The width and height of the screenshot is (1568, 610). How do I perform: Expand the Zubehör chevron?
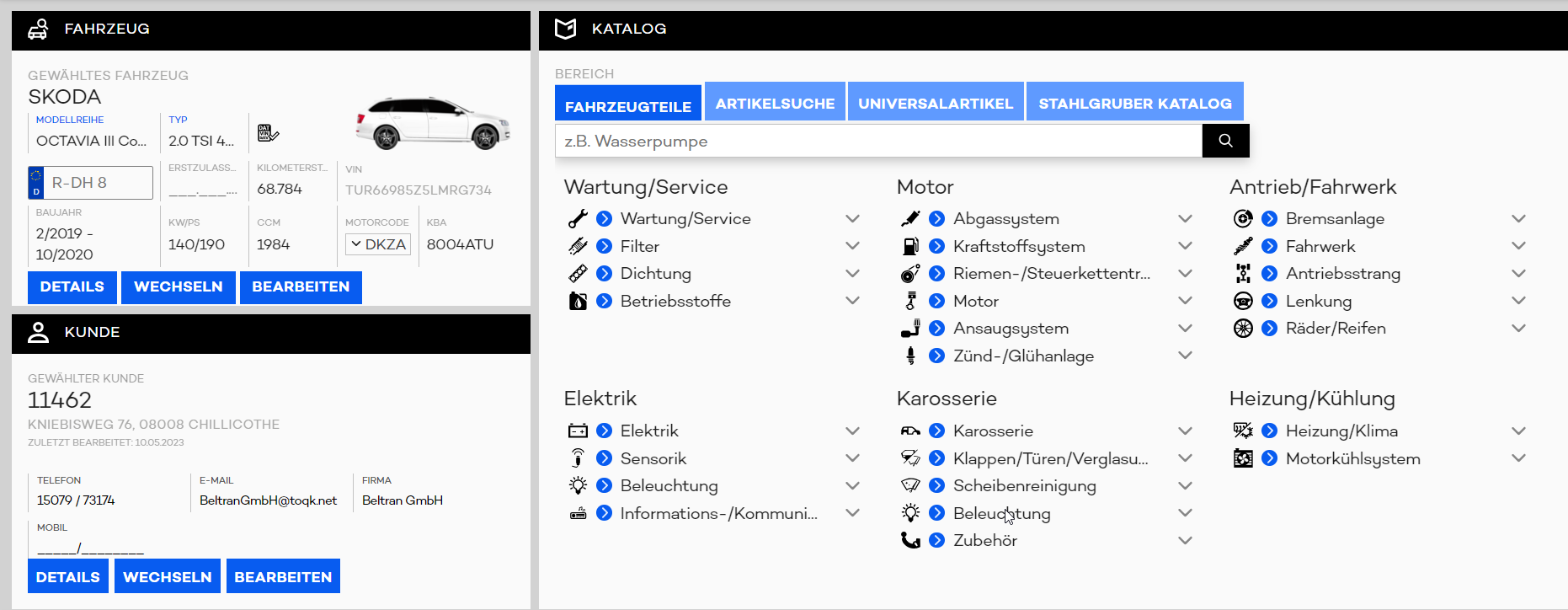pos(1185,541)
